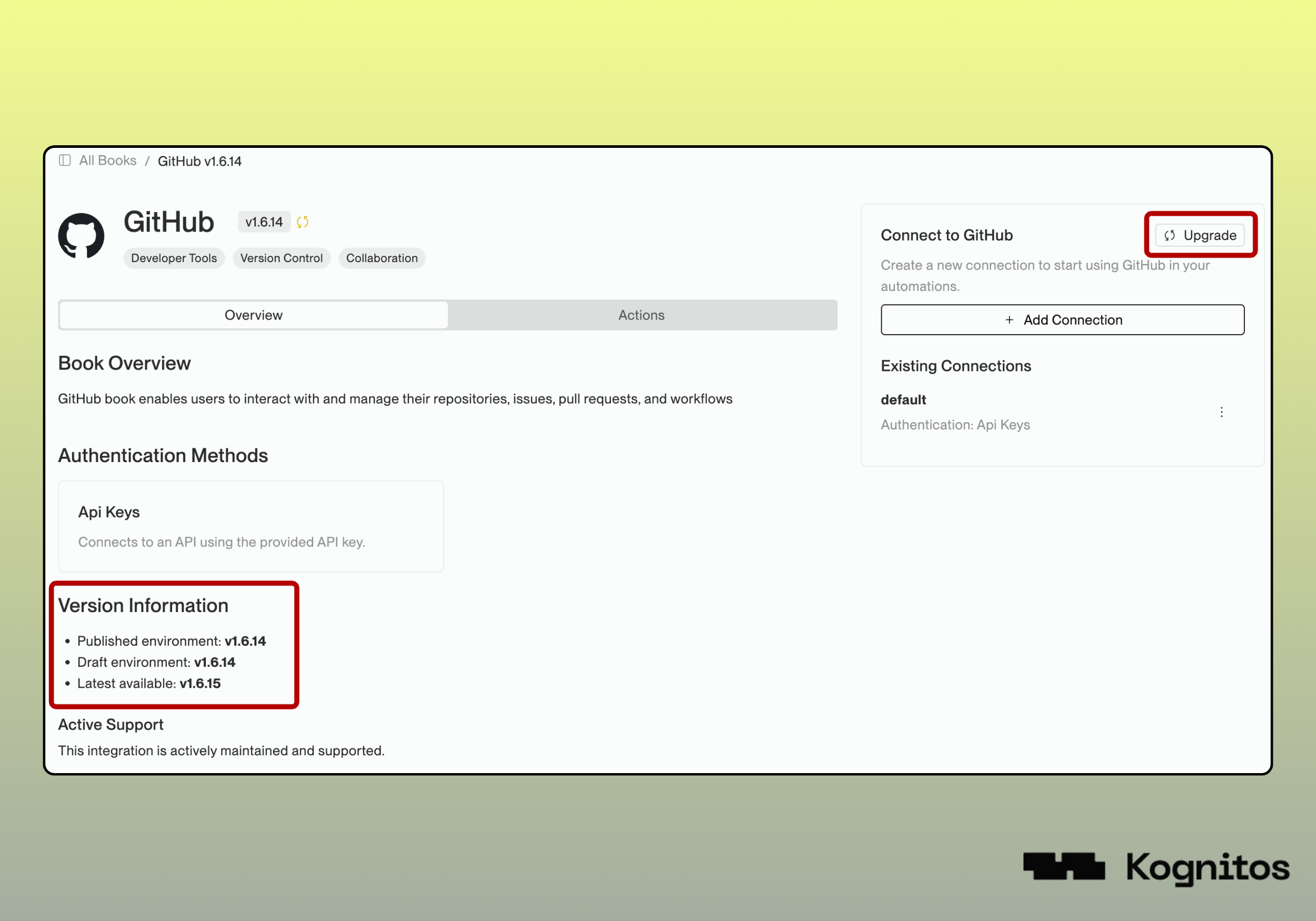Click the sidebar toggle icon beside All Books
Viewport: 1316px width, 921px height.
pyautogui.click(x=65, y=161)
